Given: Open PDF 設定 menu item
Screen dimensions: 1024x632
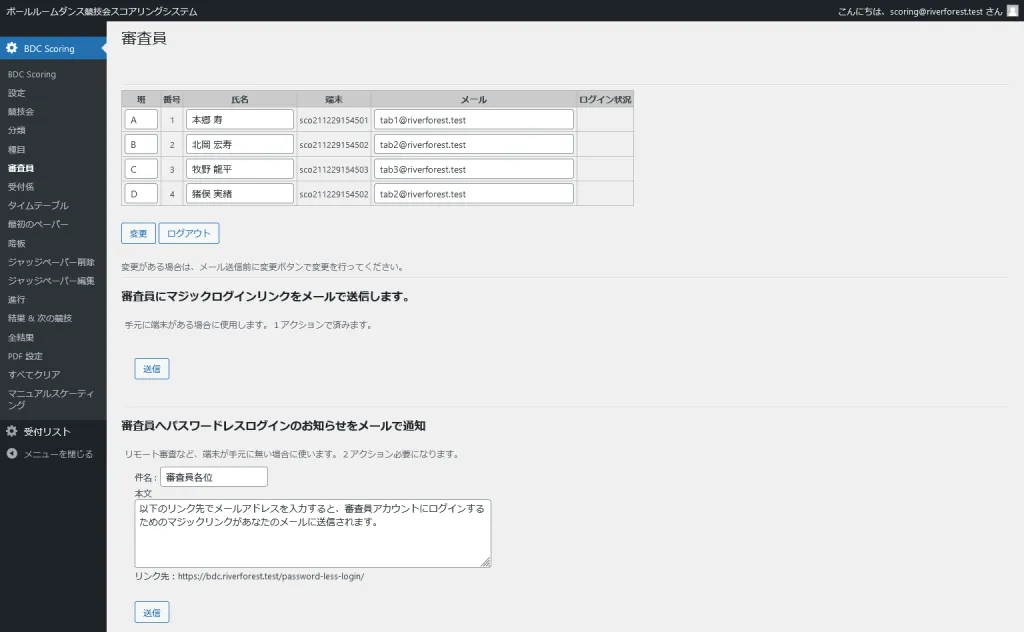Looking at the screenshot, I should [25, 356].
